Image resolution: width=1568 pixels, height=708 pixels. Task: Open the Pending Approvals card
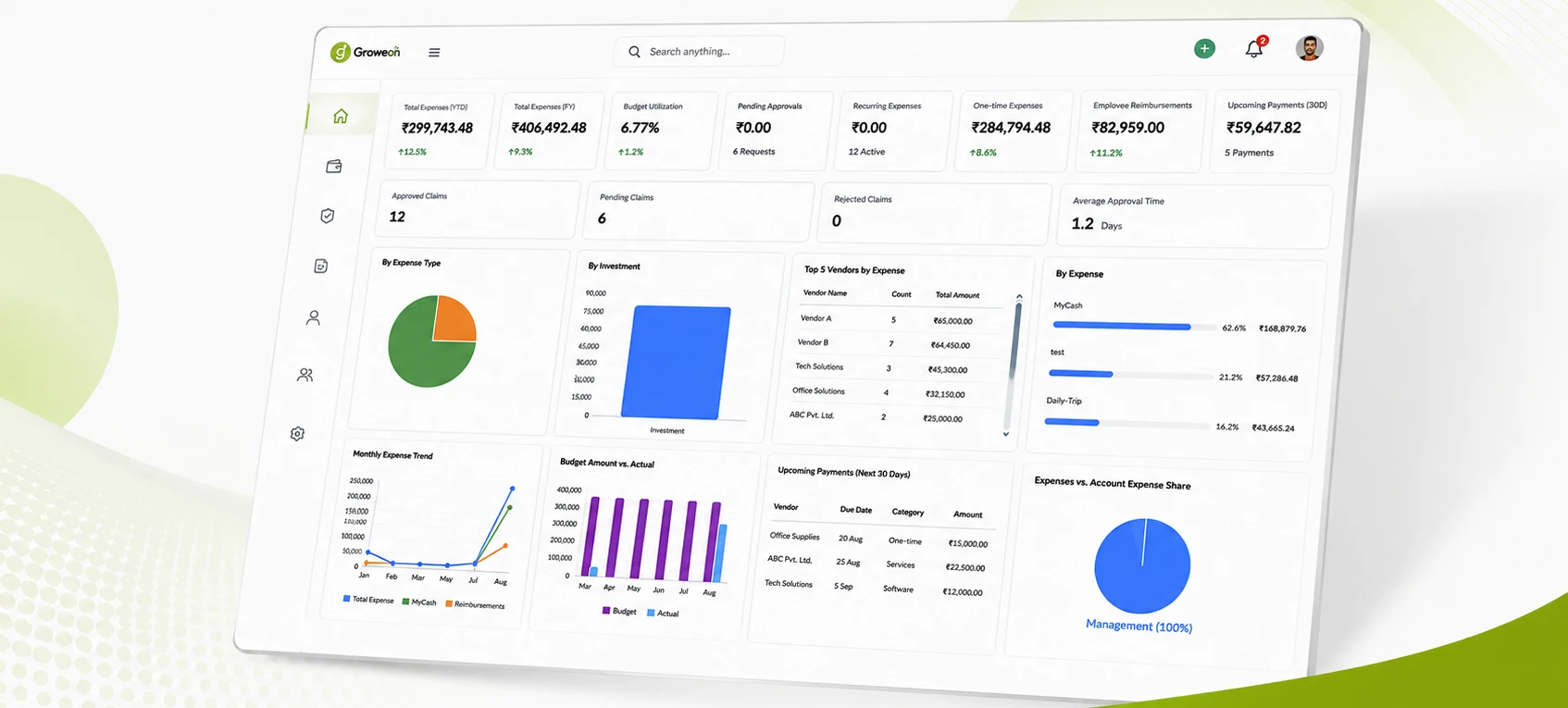(x=777, y=130)
